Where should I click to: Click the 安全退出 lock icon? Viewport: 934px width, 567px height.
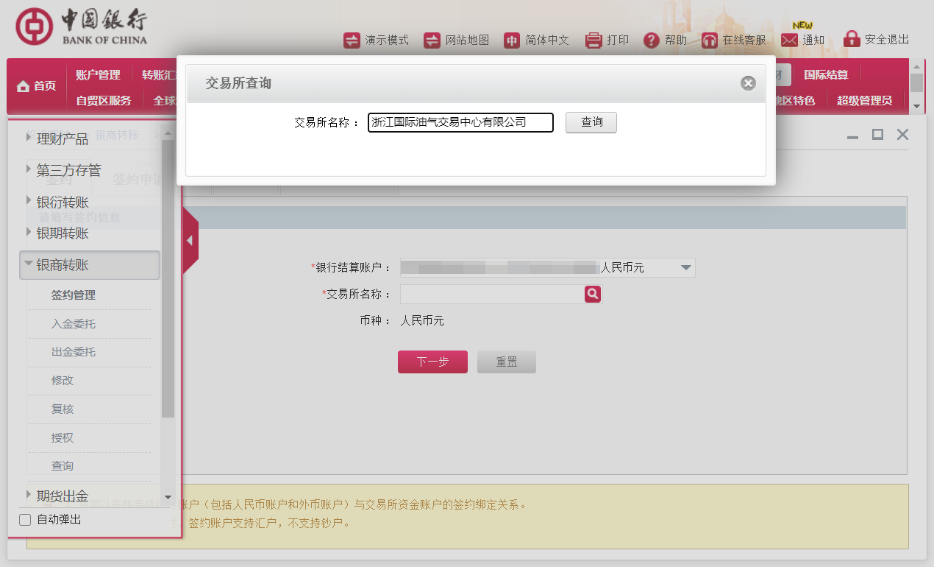(852, 39)
